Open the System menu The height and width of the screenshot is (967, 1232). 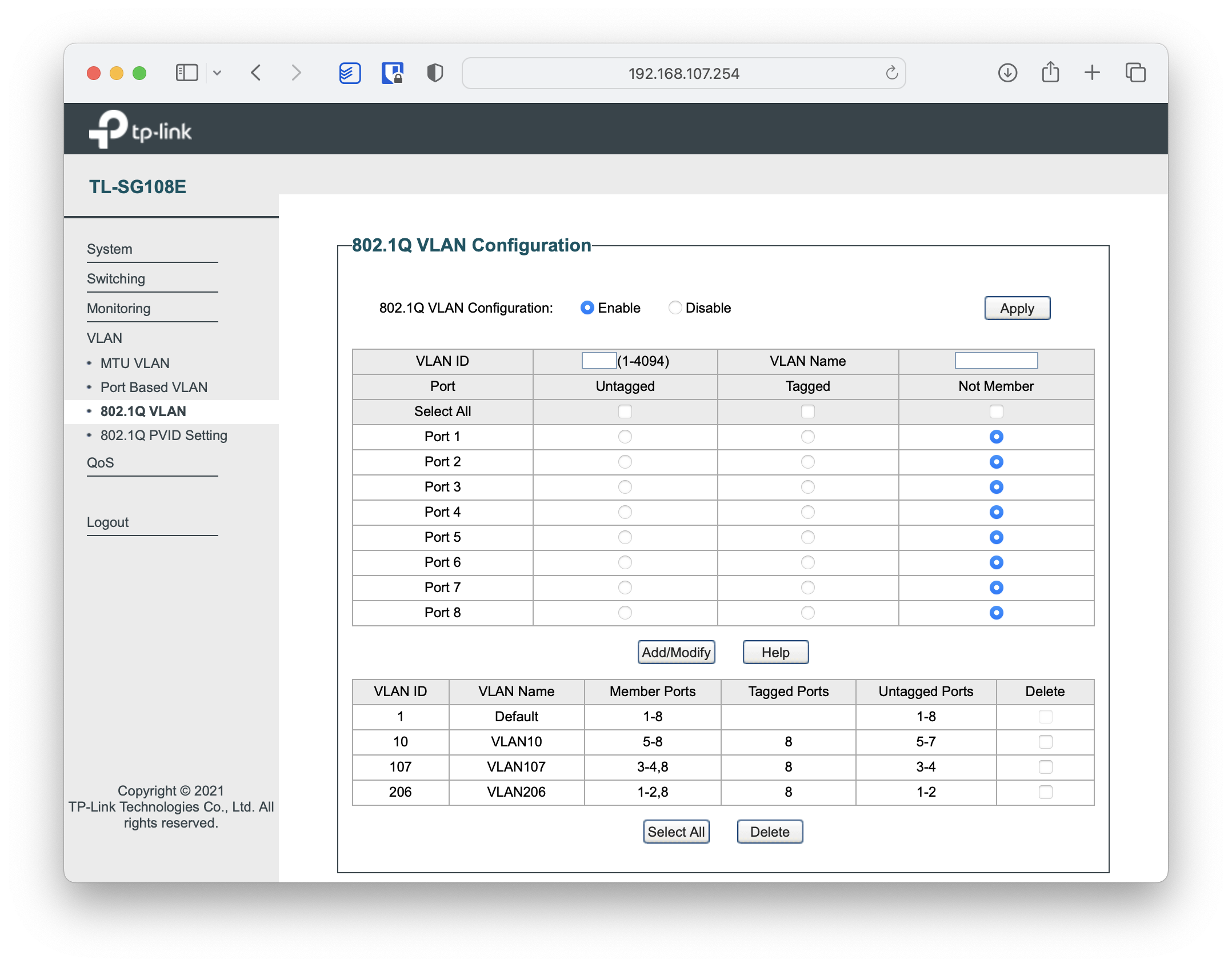[x=110, y=249]
